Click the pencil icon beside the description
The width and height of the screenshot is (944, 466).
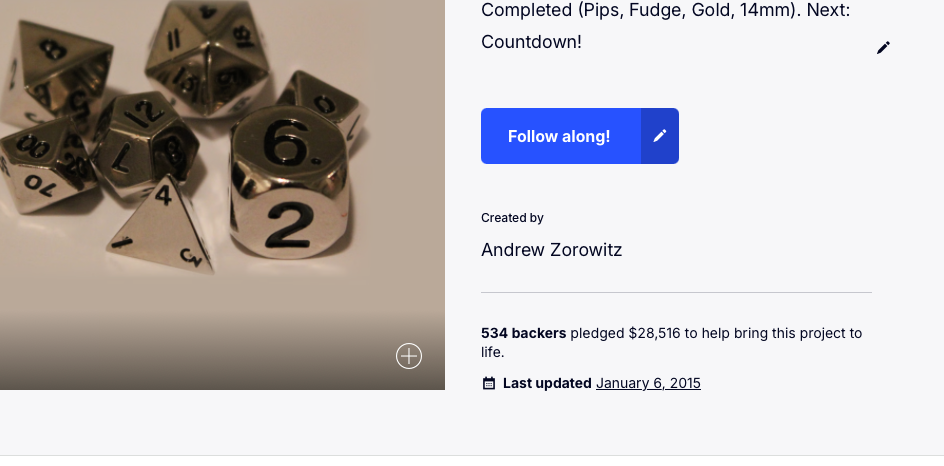(883, 48)
